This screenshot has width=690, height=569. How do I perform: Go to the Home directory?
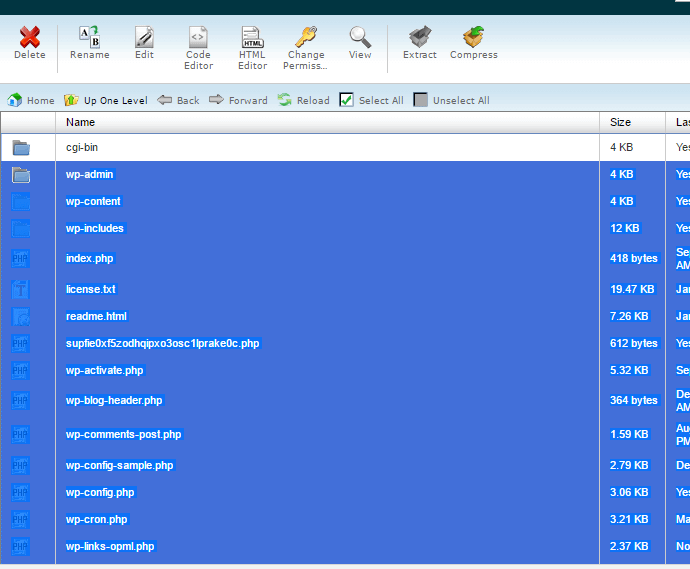[x=31, y=100]
